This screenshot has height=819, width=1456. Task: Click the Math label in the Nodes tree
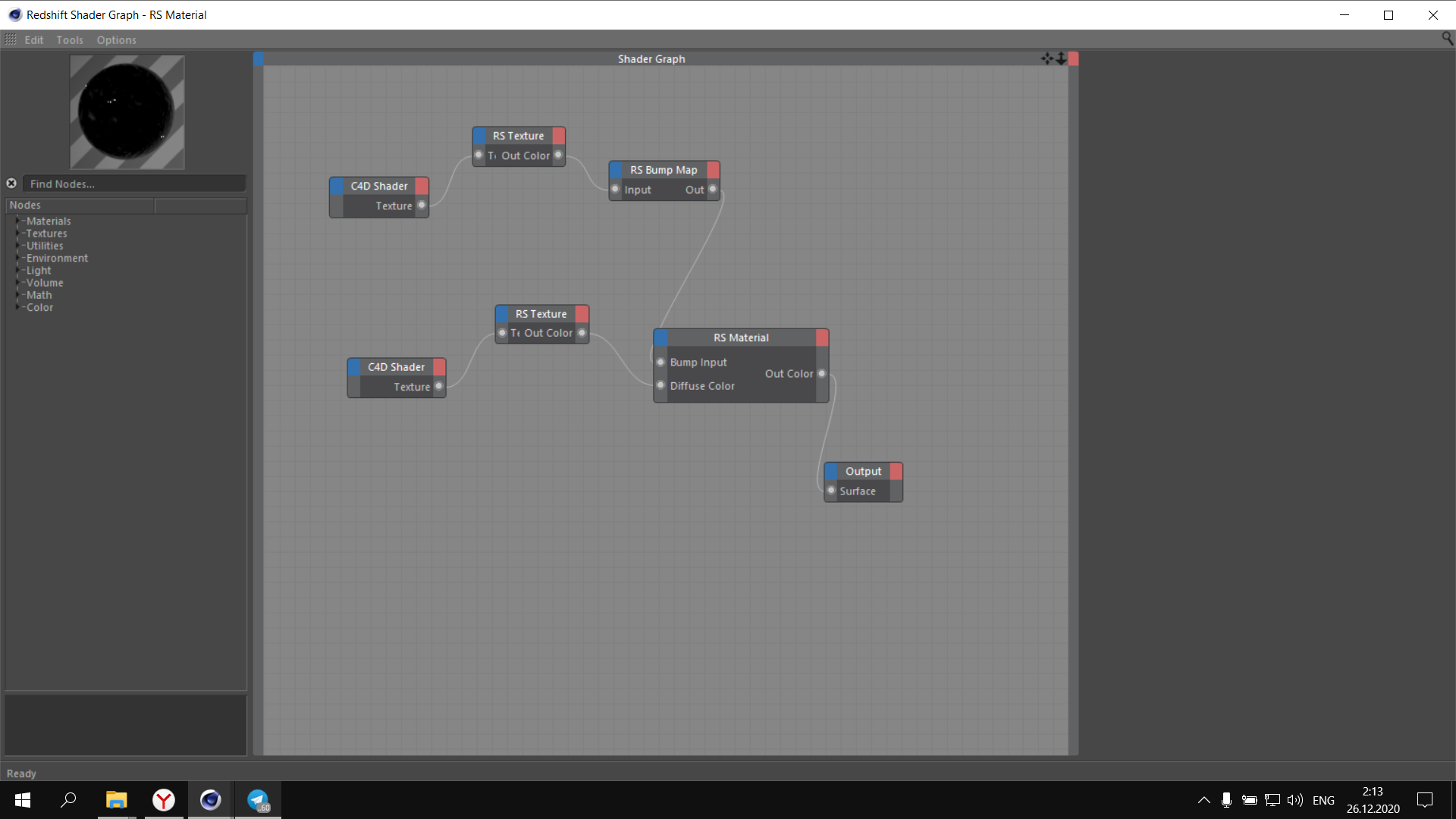tap(39, 294)
